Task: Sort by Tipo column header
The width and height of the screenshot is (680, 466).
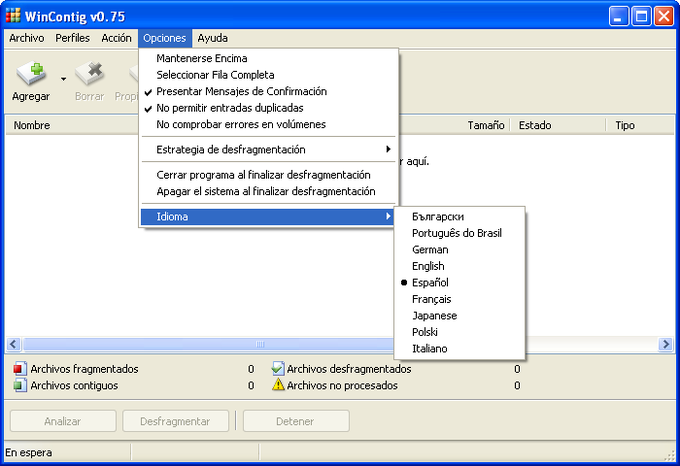Action: pos(640,125)
